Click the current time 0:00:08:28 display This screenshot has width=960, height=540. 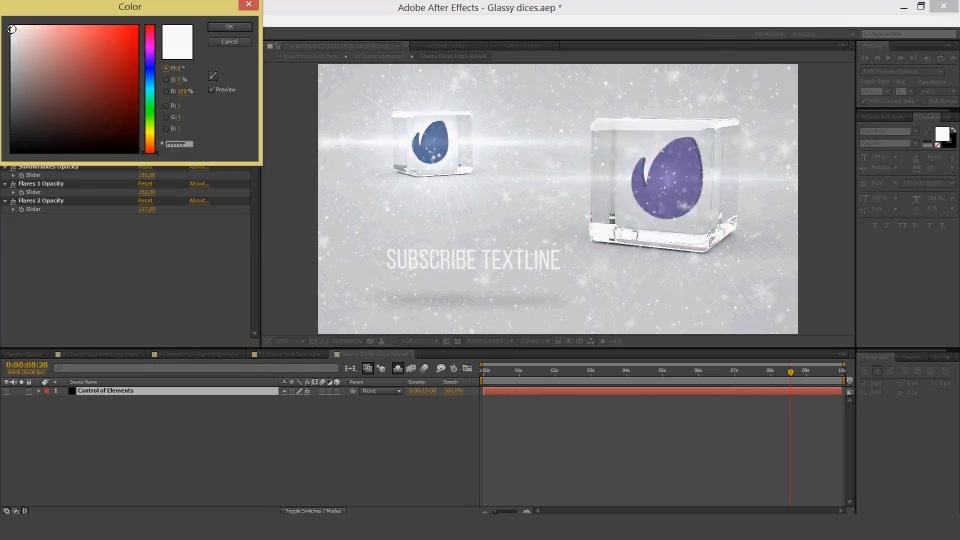point(26,365)
